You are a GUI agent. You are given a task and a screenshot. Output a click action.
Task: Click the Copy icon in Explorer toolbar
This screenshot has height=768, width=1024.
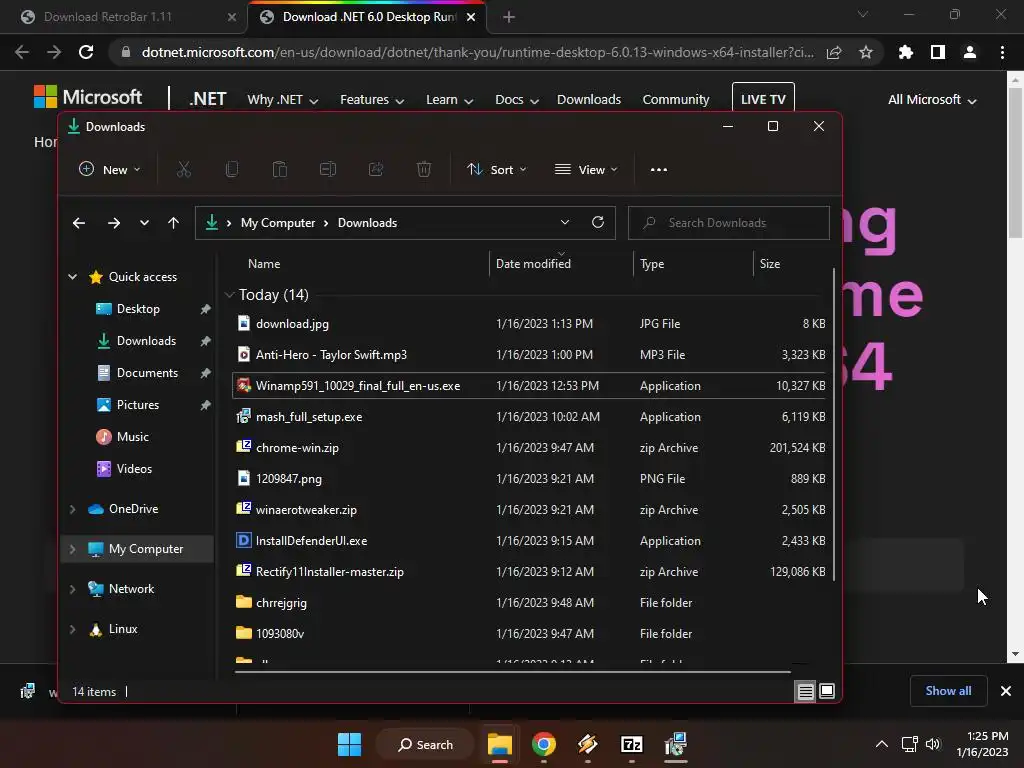[x=232, y=170]
